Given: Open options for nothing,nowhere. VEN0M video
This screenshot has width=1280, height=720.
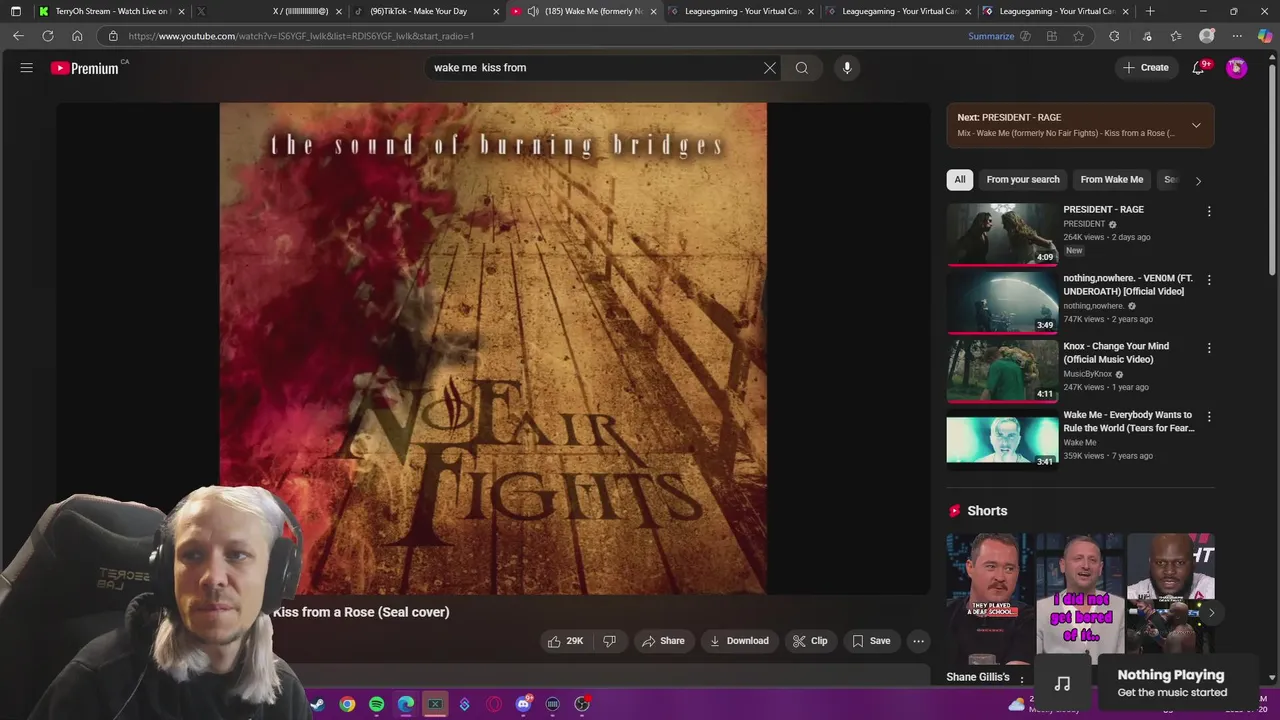Looking at the screenshot, I should coord(1209,280).
